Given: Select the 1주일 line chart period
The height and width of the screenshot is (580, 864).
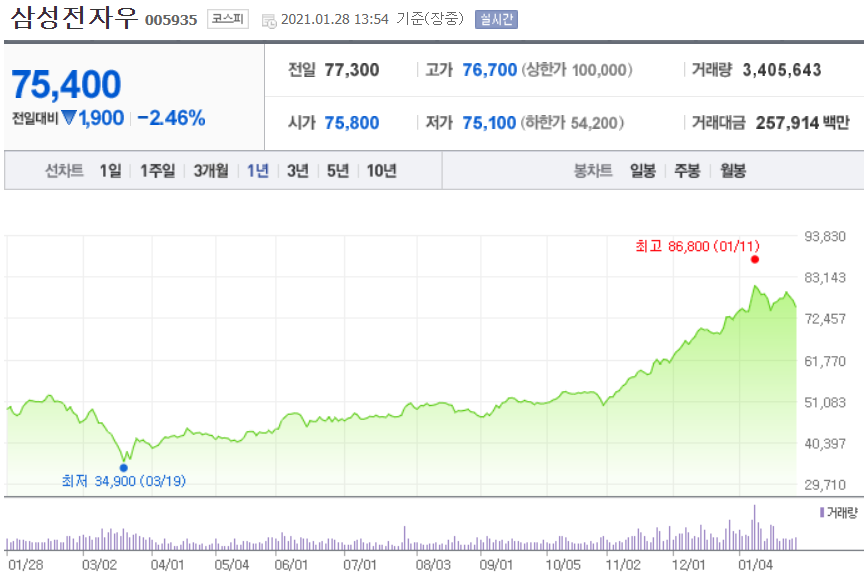Looking at the screenshot, I should click(158, 171).
